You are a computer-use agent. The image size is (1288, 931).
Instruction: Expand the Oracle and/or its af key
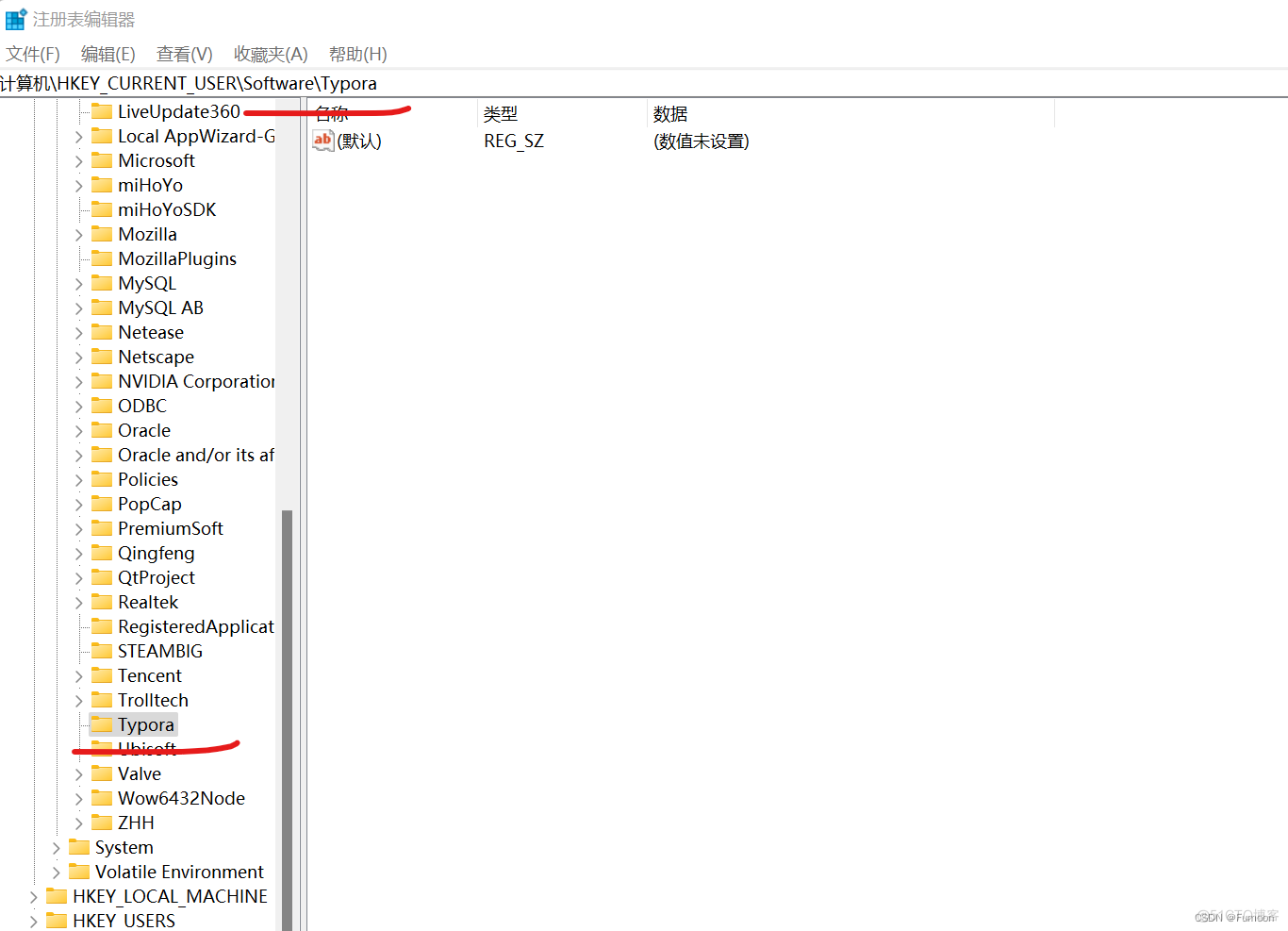(79, 455)
